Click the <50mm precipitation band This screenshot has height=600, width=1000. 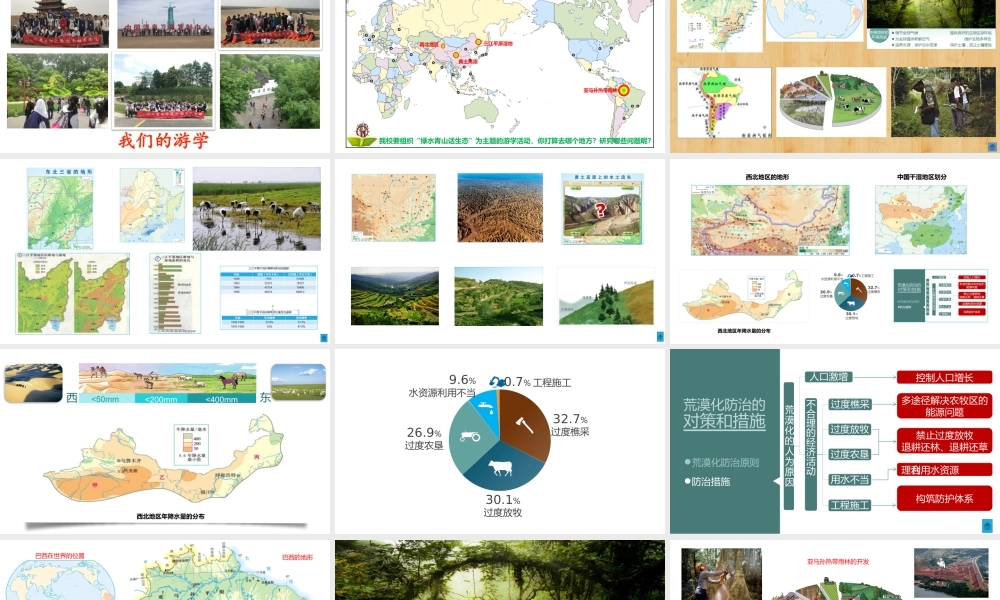tap(106, 399)
